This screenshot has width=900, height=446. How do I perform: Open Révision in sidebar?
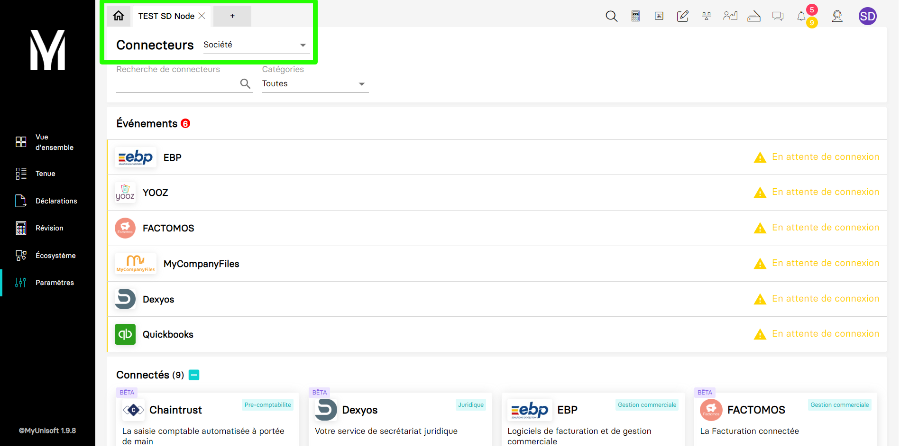click(x=40, y=228)
